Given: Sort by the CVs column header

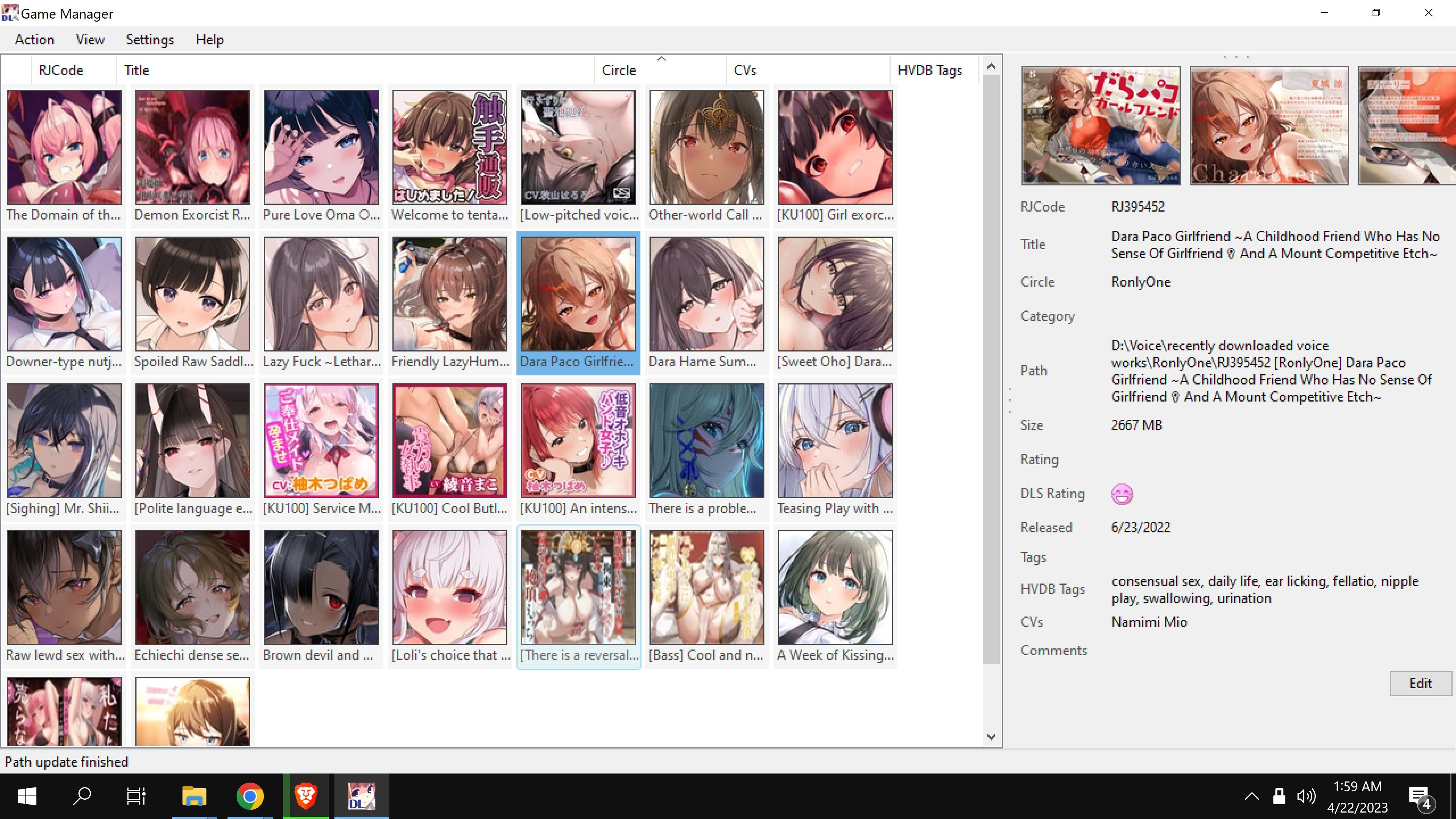Looking at the screenshot, I should coord(808,70).
